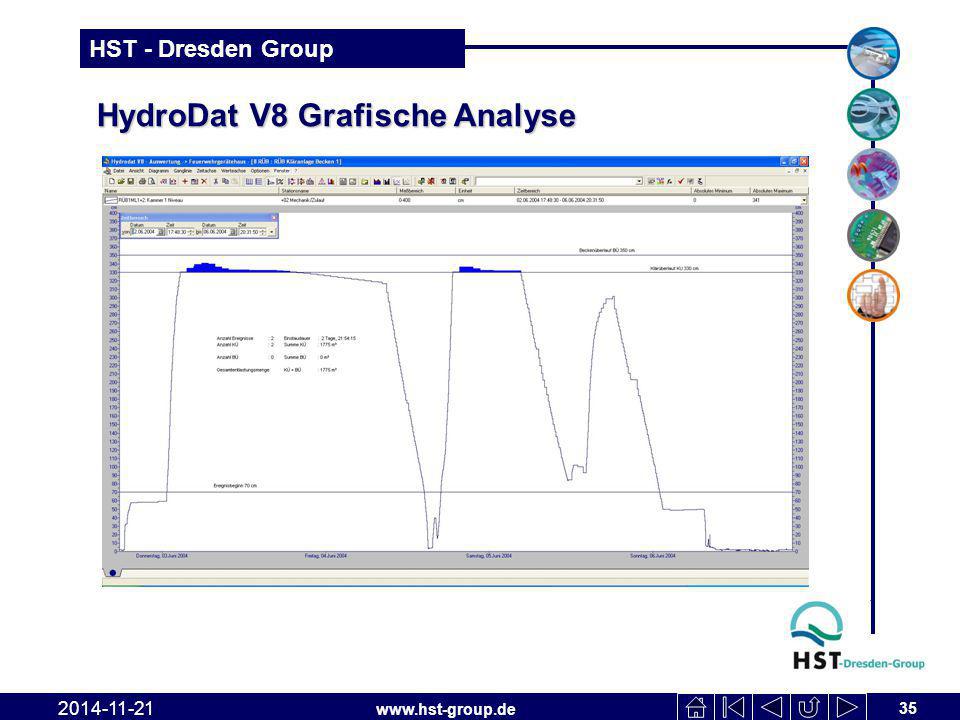
Task: Click the Ereignisbeginn 70 cm threshold label
Action: [x=235, y=486]
